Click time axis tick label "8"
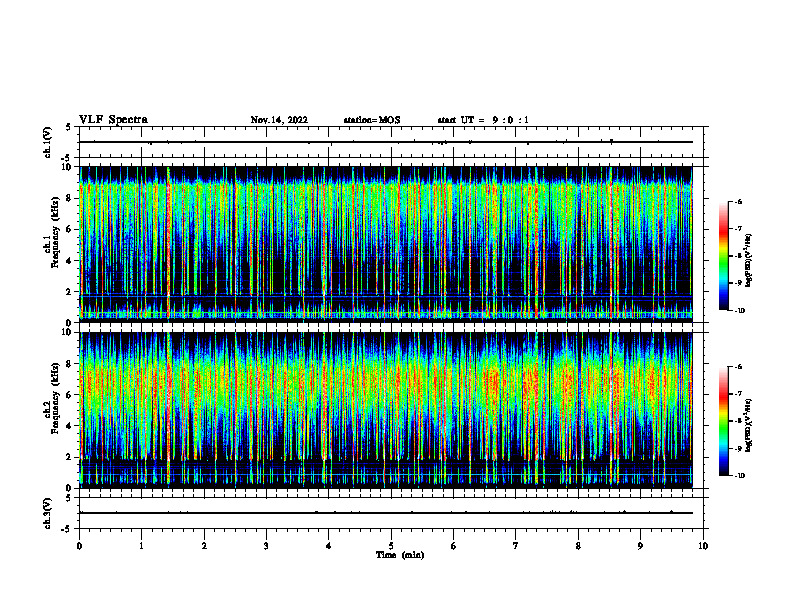 578,546
